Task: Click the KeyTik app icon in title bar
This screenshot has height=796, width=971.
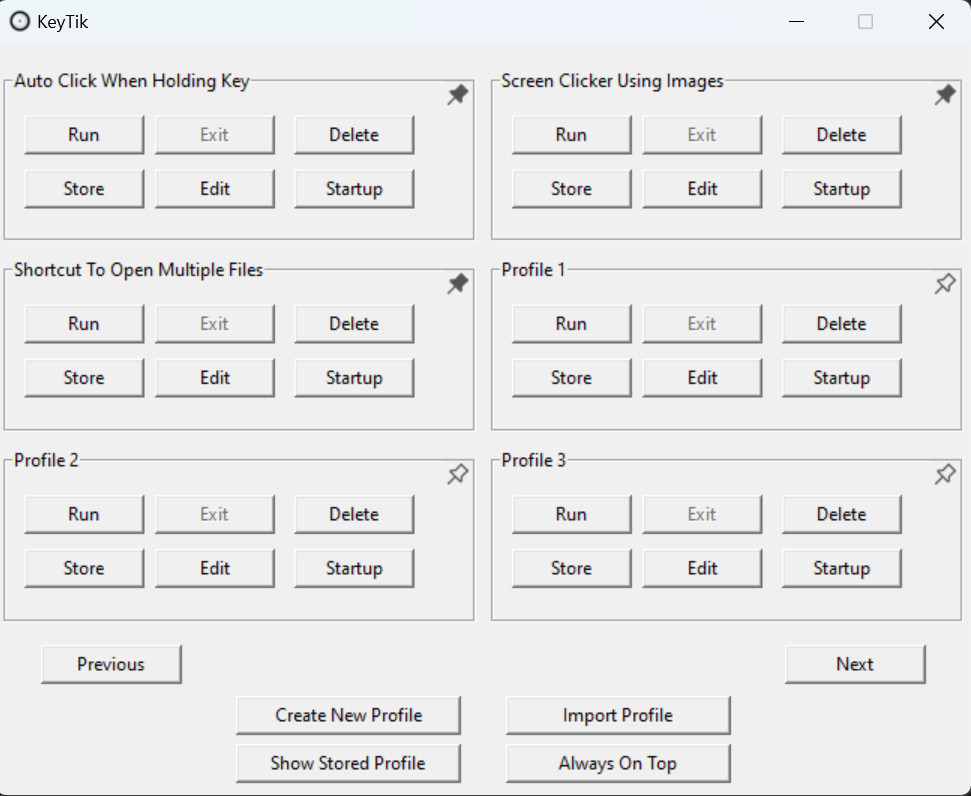Action: pos(20,22)
